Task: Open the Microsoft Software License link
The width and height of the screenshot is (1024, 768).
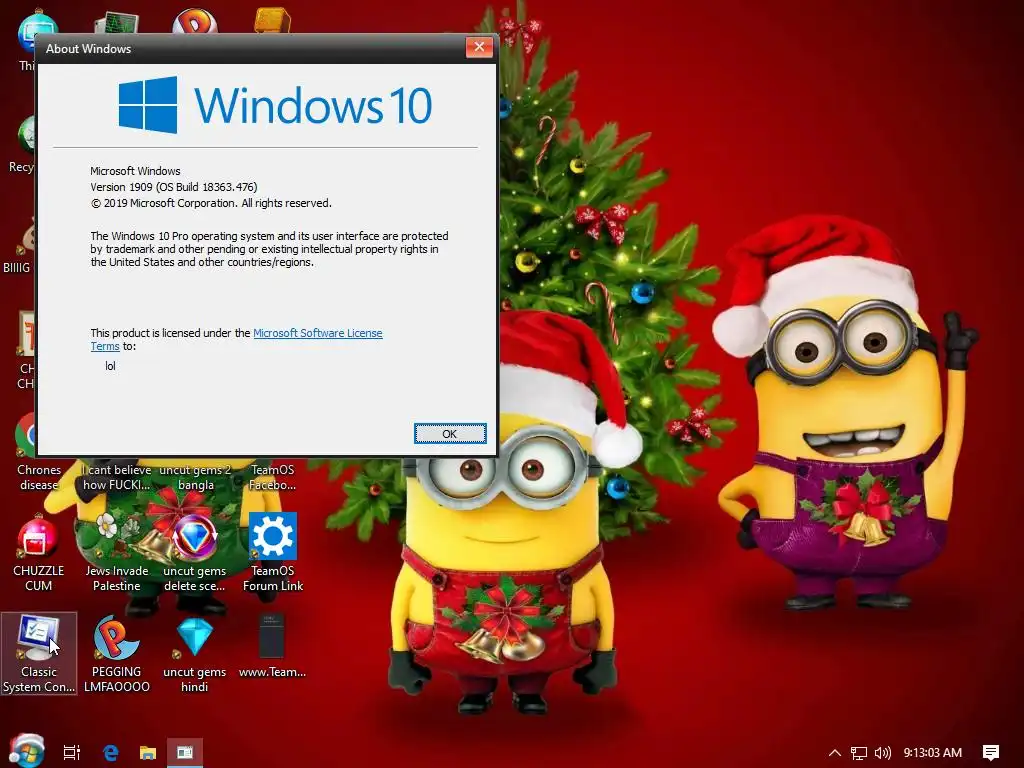Action: point(317,333)
